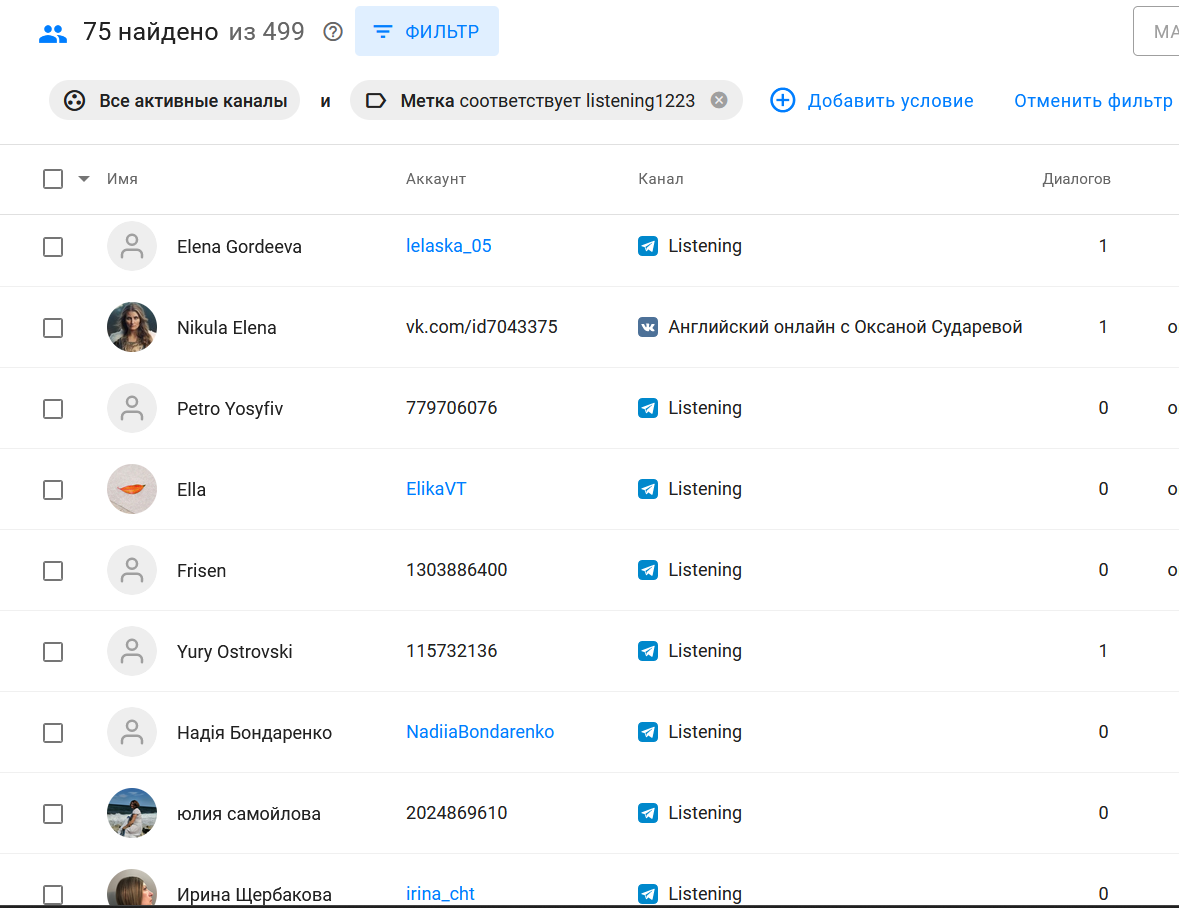Click the all active channels chip icon

[74, 100]
